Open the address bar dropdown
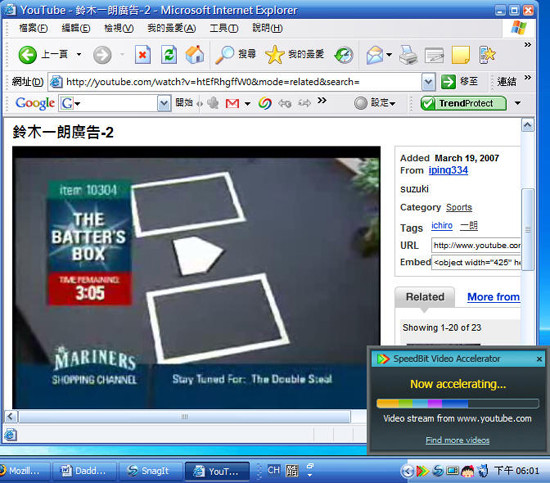Image resolution: width=550 pixels, height=483 pixels. pyautogui.click(x=428, y=82)
